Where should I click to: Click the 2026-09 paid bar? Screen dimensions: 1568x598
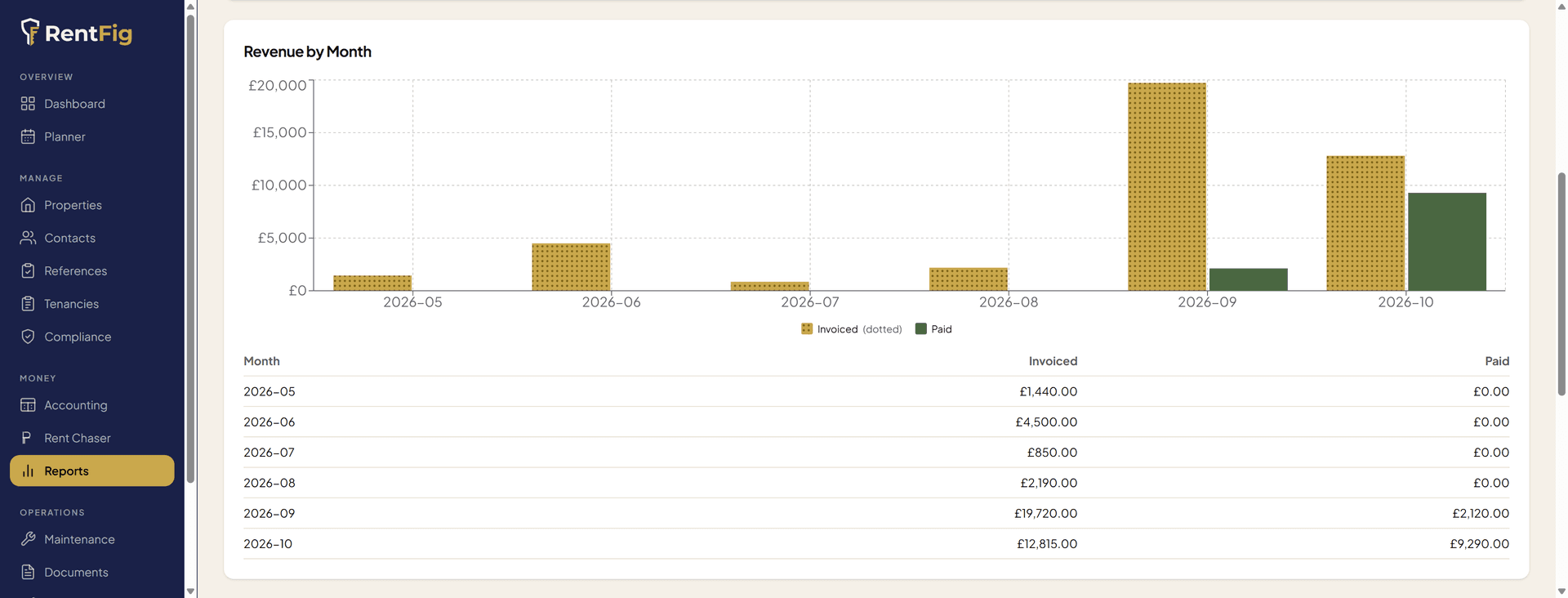(x=1249, y=279)
